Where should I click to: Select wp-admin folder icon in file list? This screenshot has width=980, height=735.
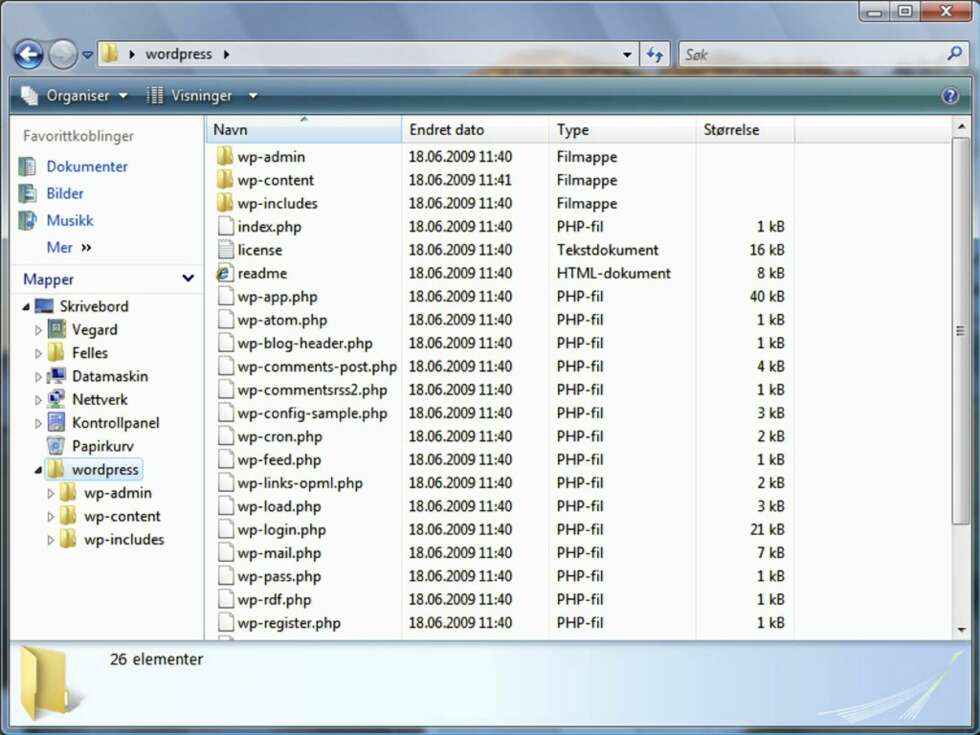(224, 156)
